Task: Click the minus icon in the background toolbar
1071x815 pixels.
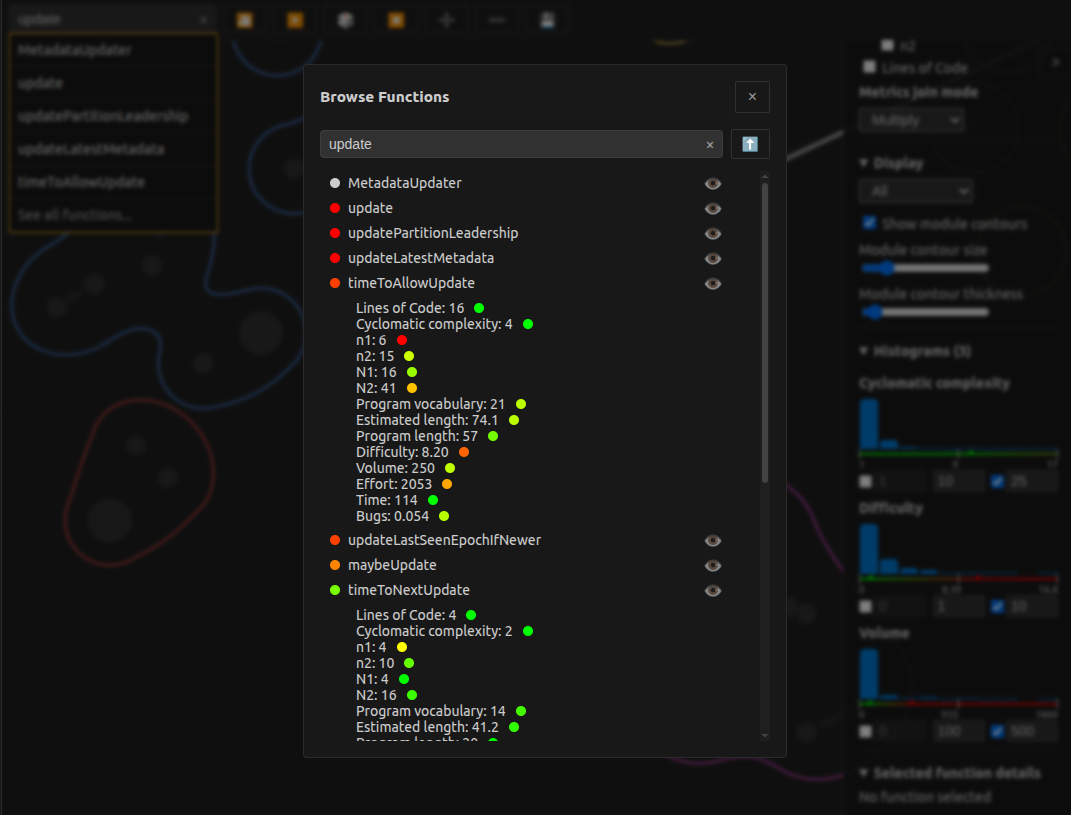Action: pyautogui.click(x=497, y=20)
